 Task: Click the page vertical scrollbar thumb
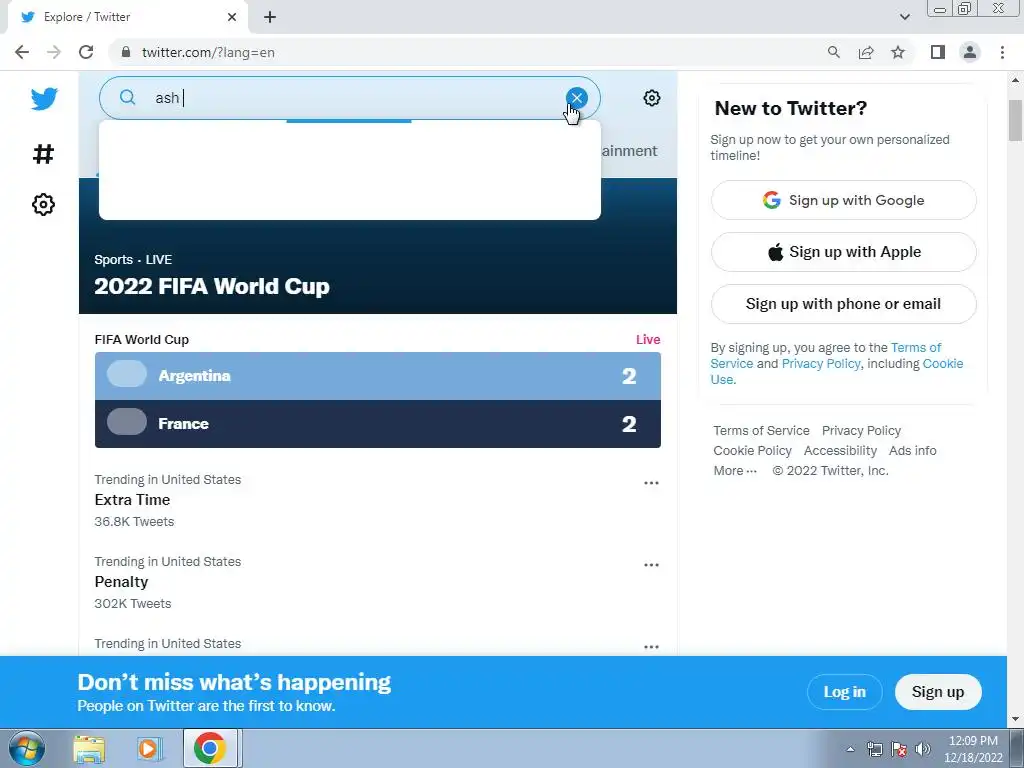coord(1015,120)
